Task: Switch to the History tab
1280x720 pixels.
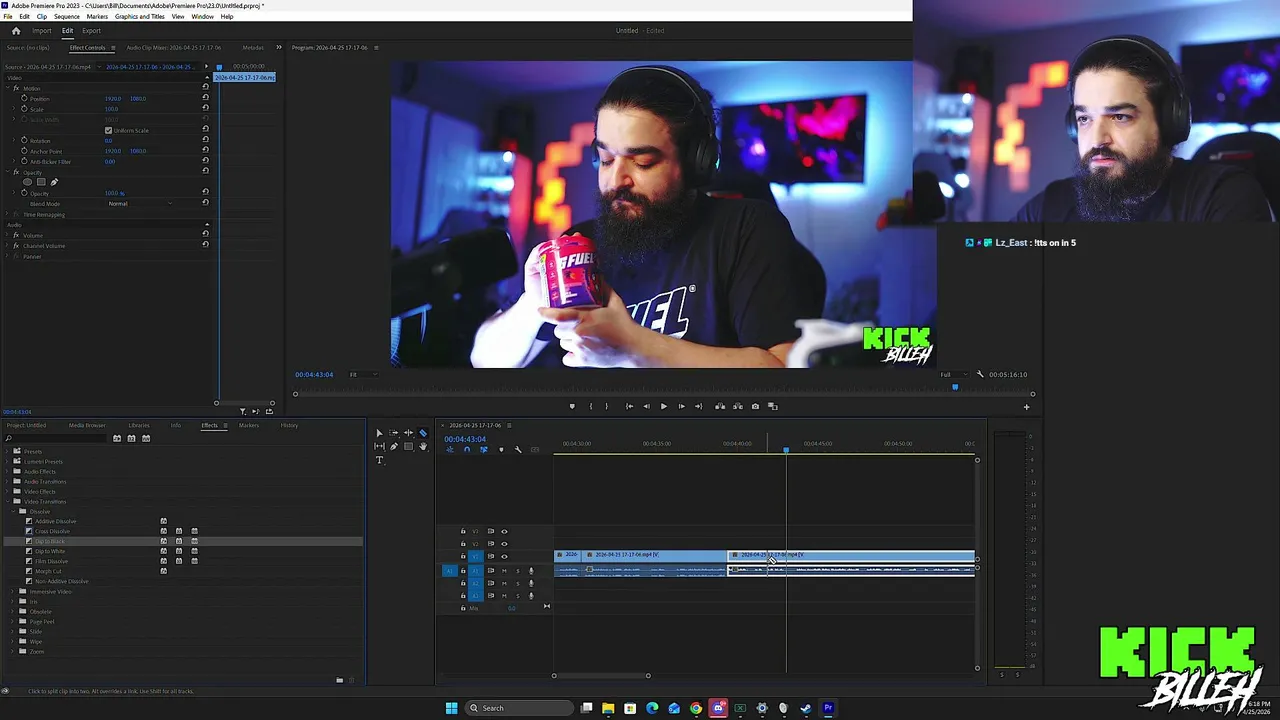Action: click(289, 425)
